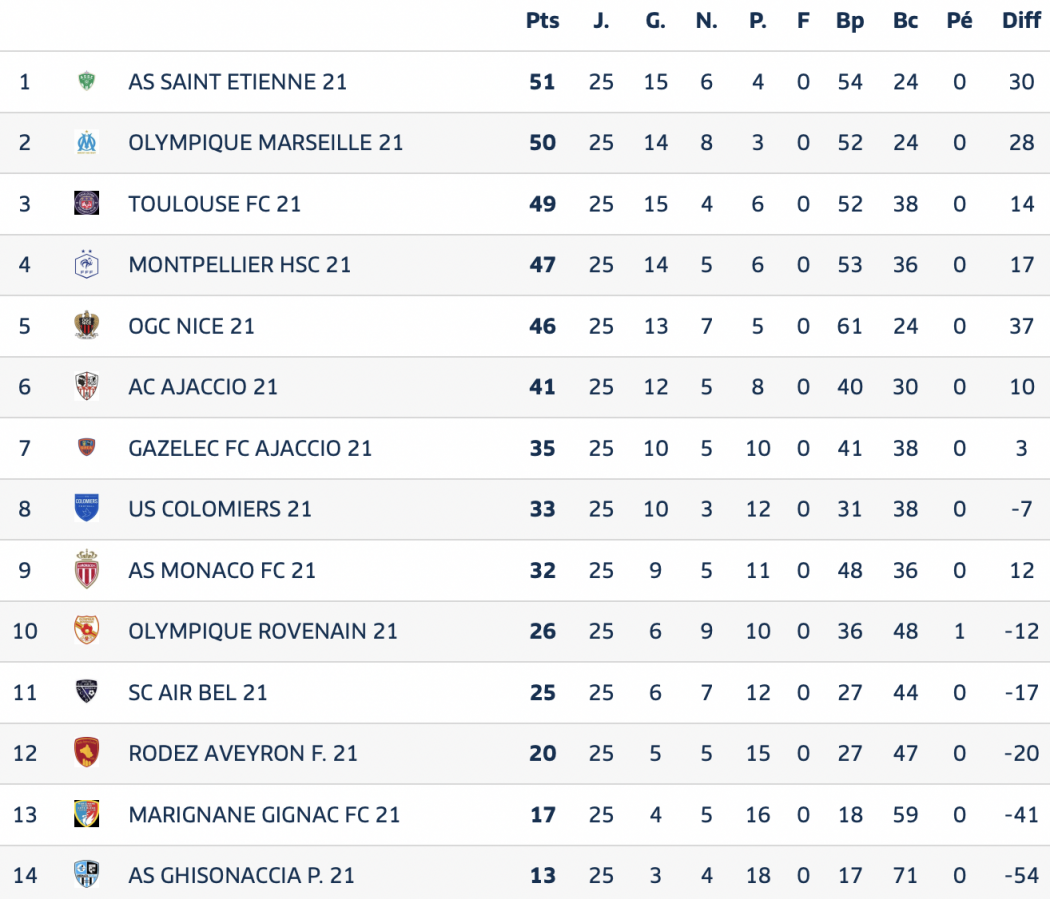The width and height of the screenshot is (1050, 899).
Task: Click the Diff column header
Action: (x=1021, y=21)
